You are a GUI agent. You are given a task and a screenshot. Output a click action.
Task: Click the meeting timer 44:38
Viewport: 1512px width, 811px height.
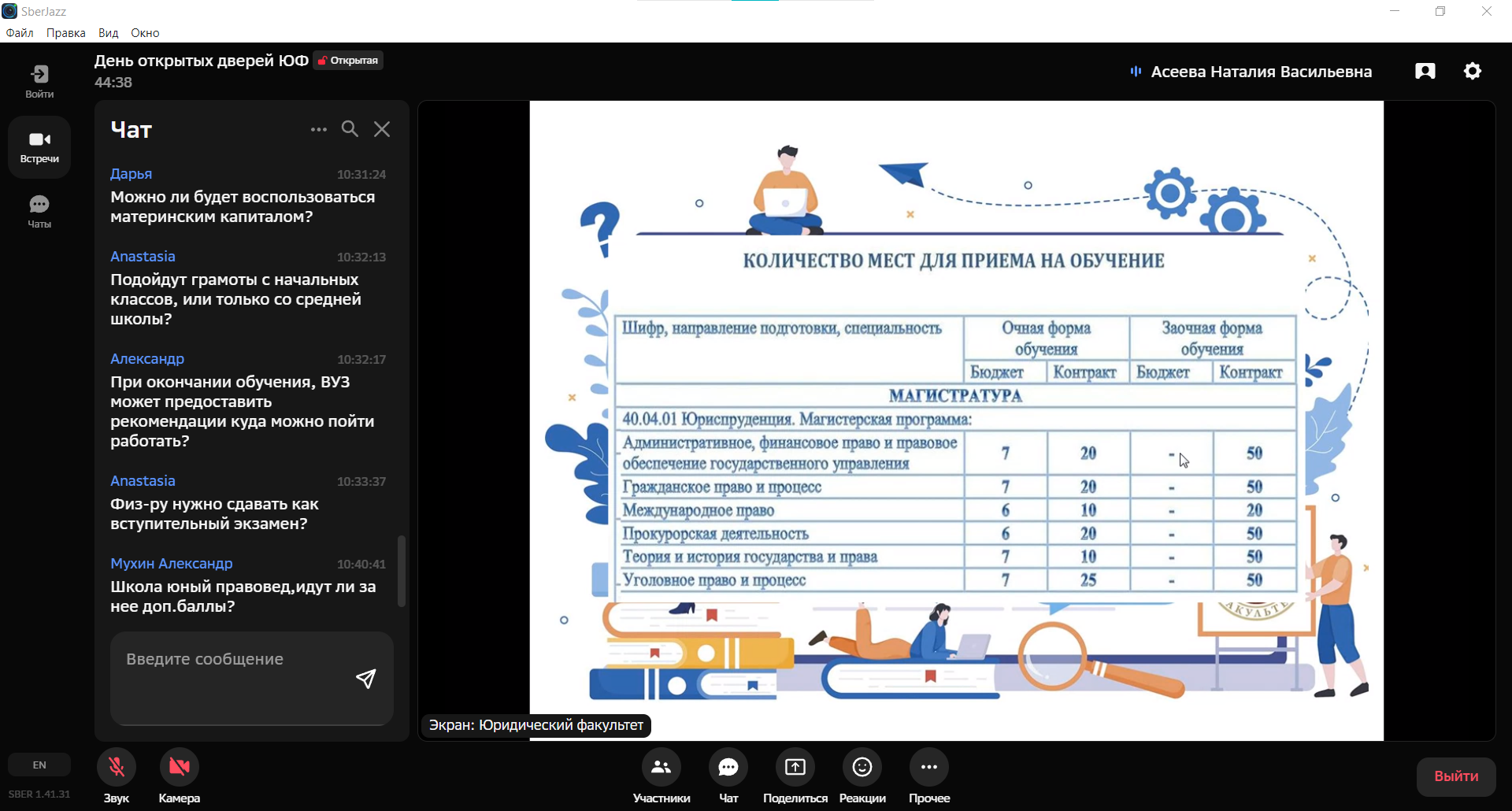[113, 83]
